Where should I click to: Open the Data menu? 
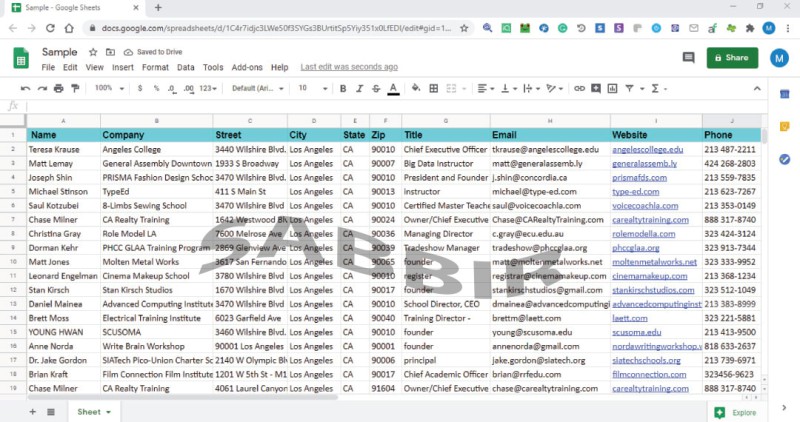186,67
